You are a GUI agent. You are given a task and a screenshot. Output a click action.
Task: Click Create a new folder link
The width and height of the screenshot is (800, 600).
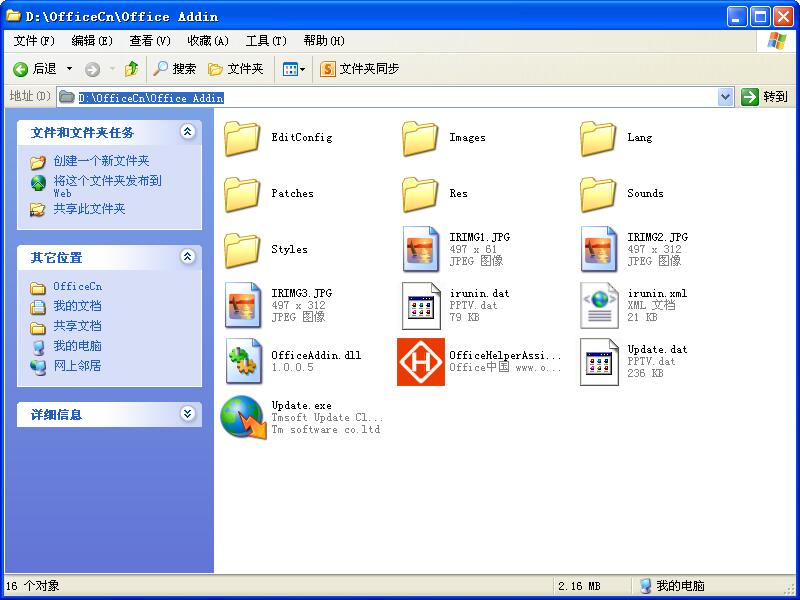point(101,161)
